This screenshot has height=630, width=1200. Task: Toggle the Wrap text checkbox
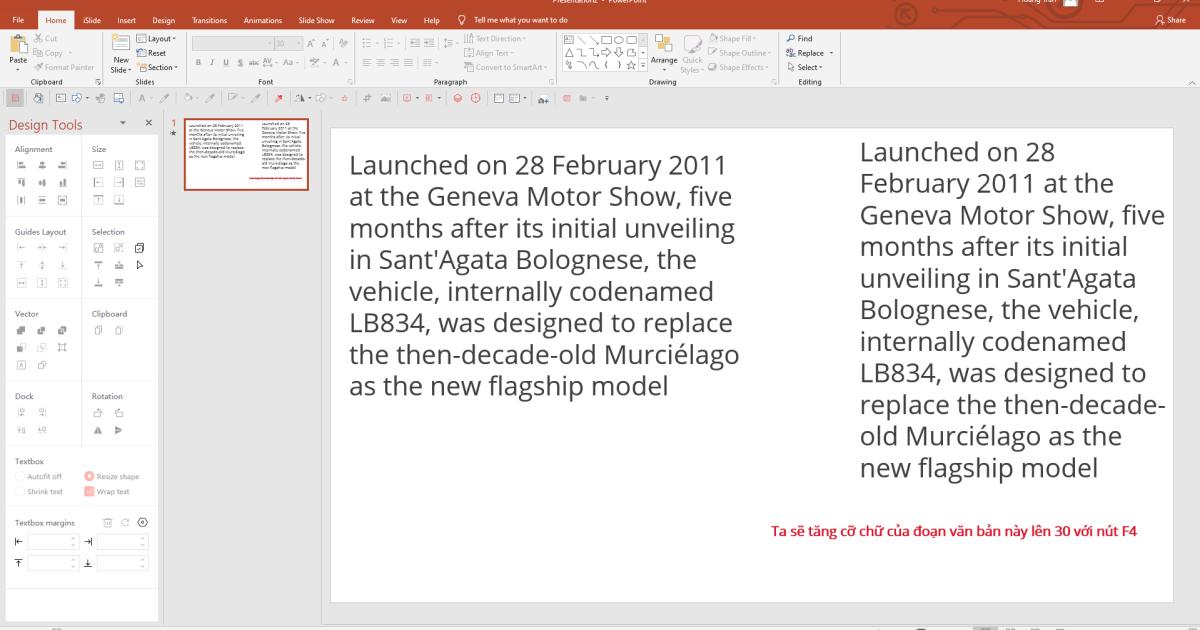[89, 491]
